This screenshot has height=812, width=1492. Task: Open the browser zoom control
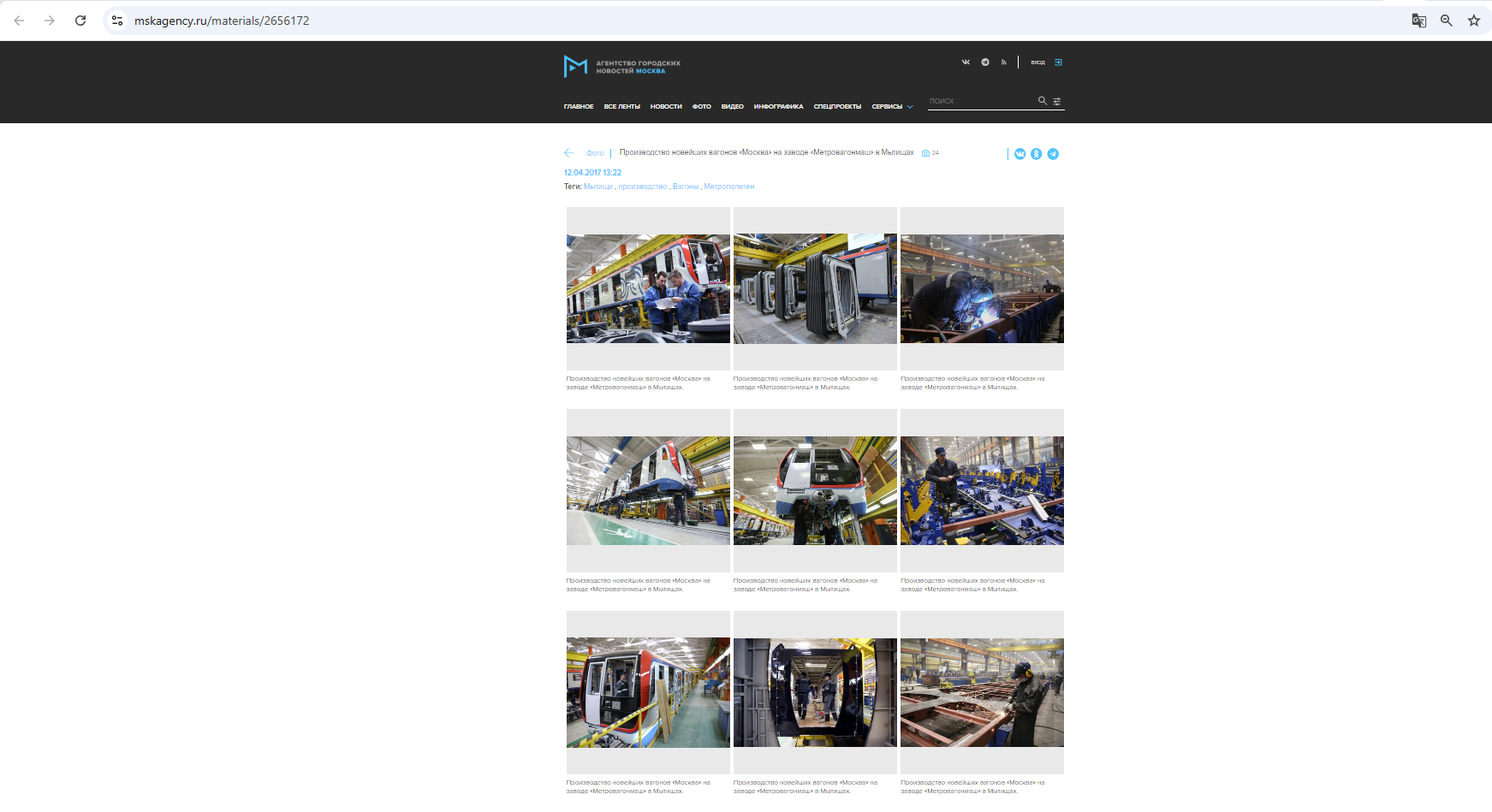(1446, 21)
